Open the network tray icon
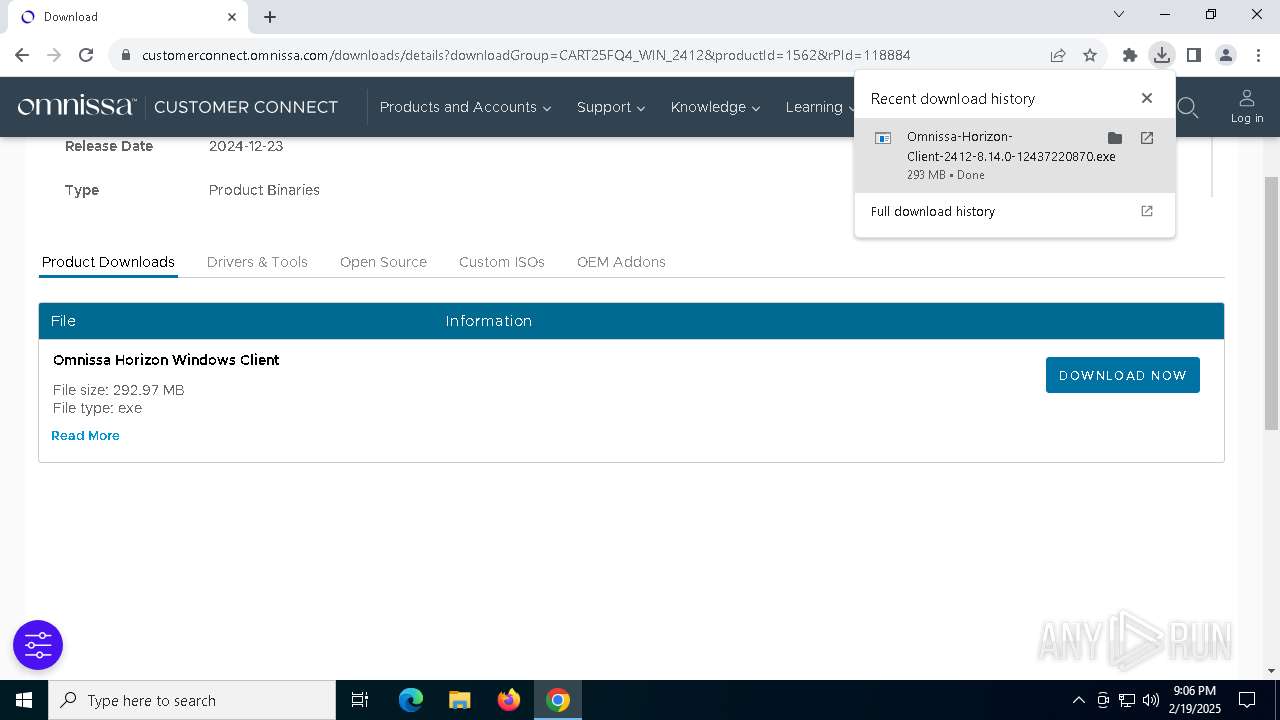This screenshot has height=720, width=1280. pyautogui.click(x=1127, y=700)
